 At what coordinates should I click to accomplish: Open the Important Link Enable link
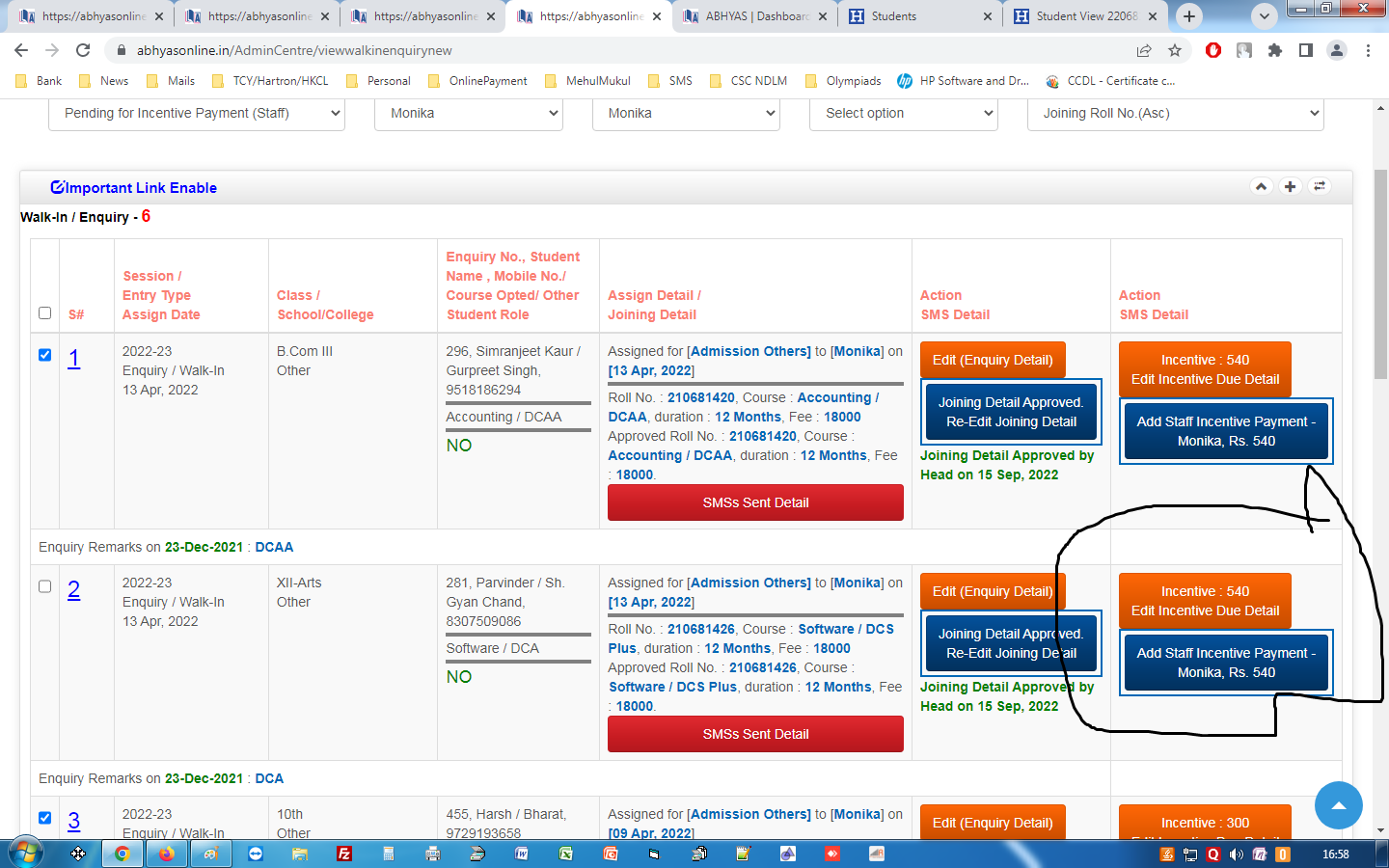134,188
